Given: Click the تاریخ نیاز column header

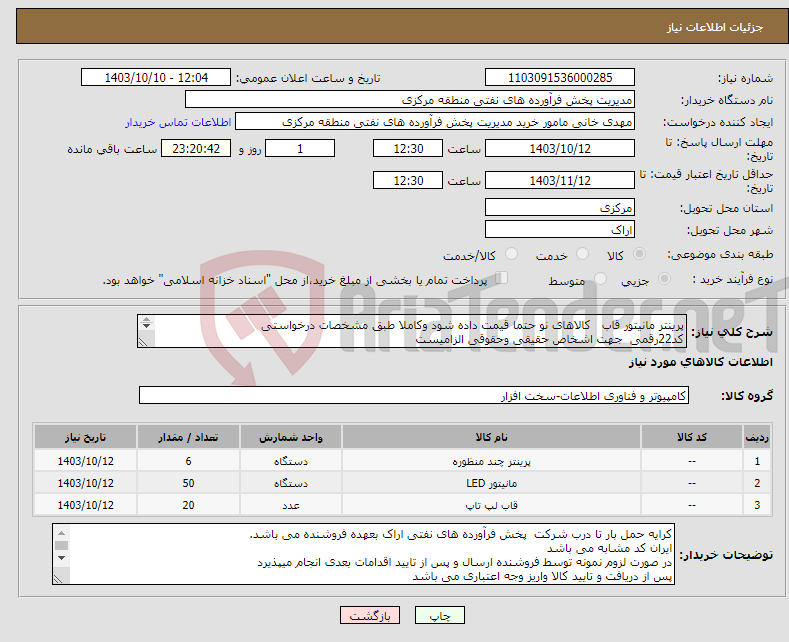Looking at the screenshot, I should tap(86, 437).
